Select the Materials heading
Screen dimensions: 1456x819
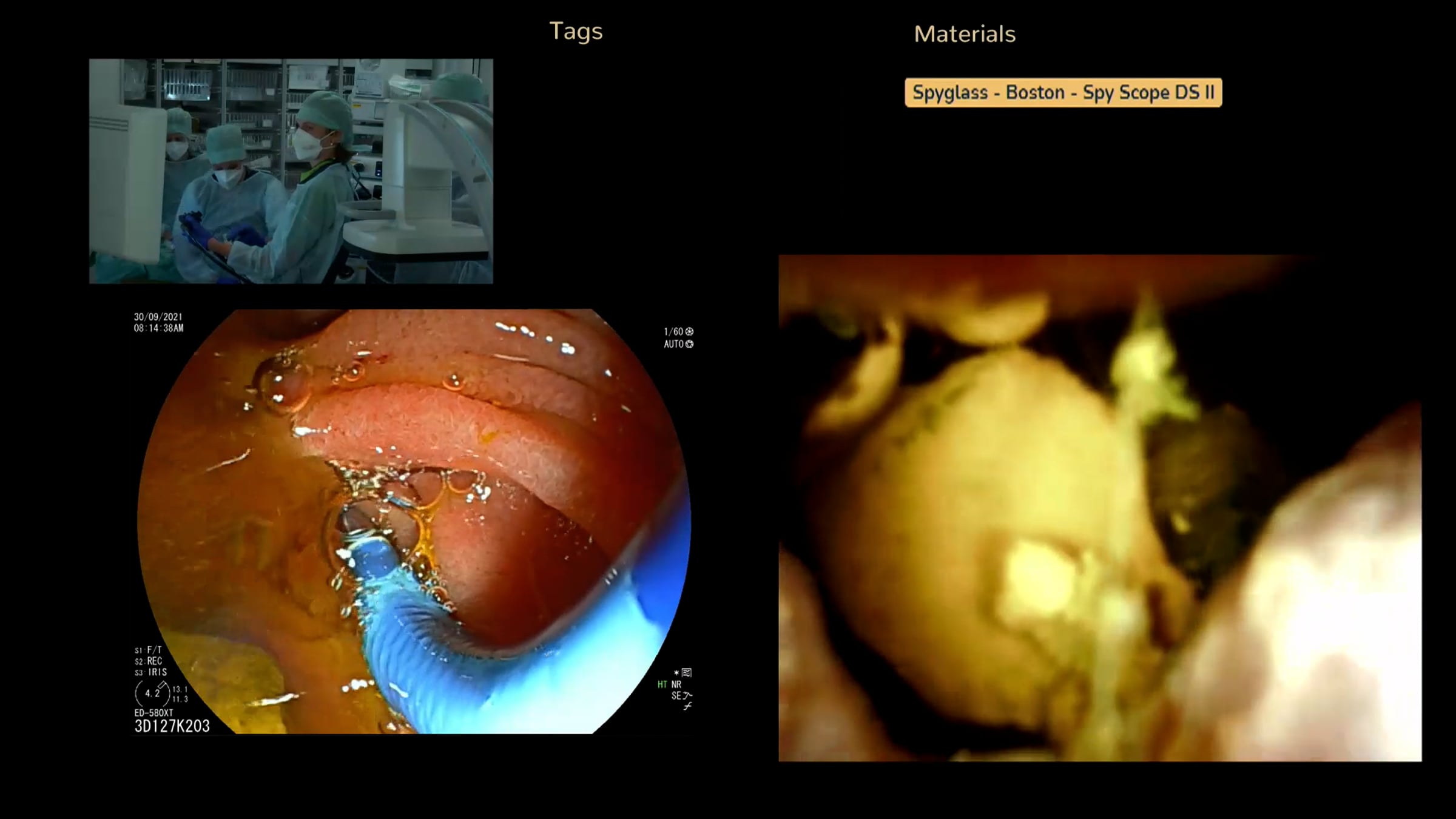(965, 34)
